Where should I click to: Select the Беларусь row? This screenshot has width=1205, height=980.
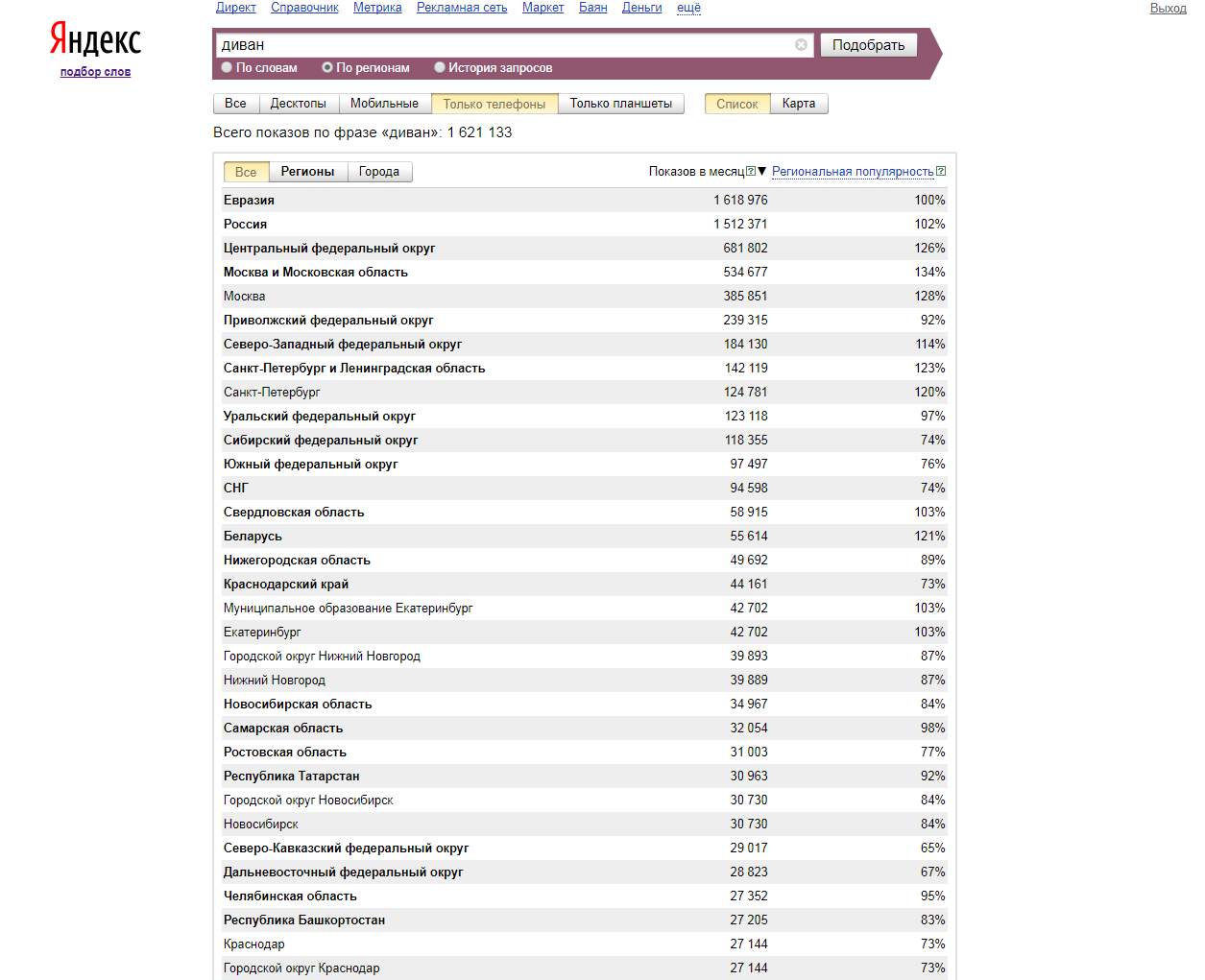pyautogui.click(x=585, y=536)
